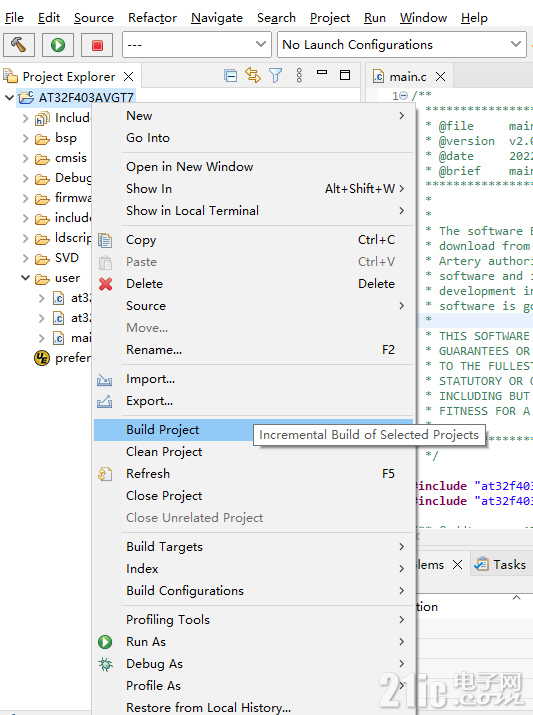The height and width of the screenshot is (715, 533).
Task: Open the Profiling Tools submenu
Action: [x=253, y=620]
